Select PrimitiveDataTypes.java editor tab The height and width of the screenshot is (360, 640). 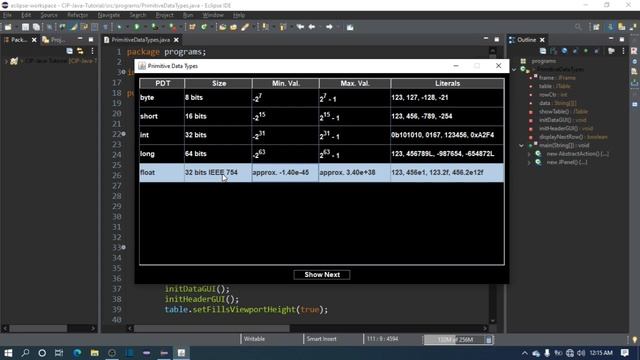pyautogui.click(x=140, y=40)
